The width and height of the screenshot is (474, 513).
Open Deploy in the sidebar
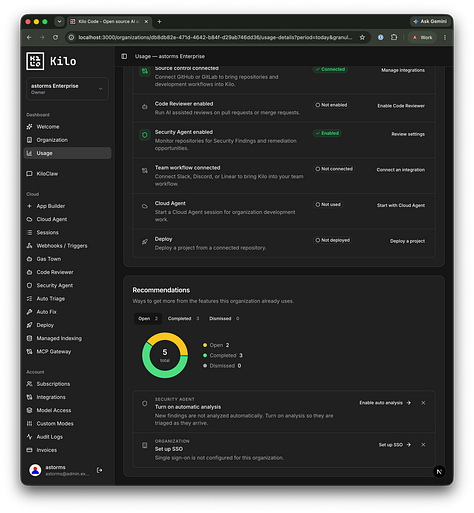coord(67,325)
